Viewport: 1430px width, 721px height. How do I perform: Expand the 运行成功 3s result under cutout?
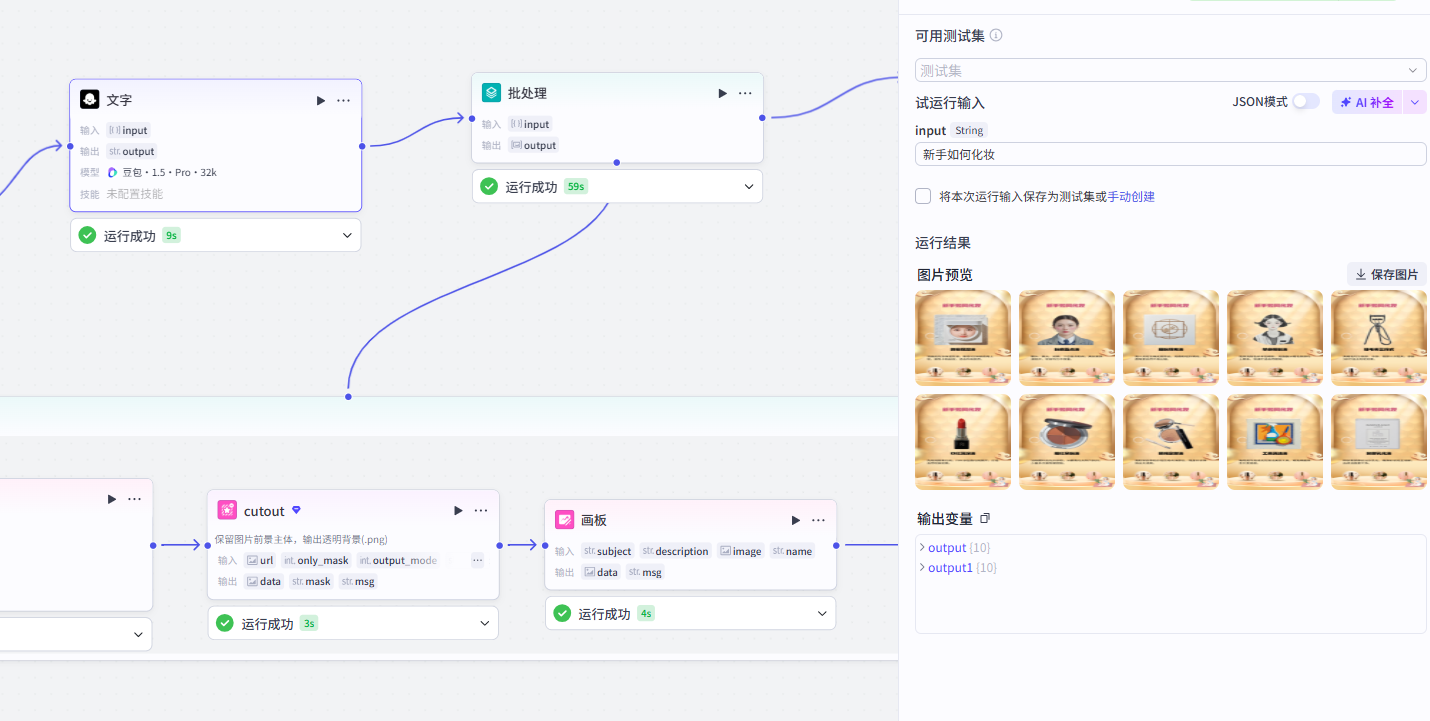485,623
